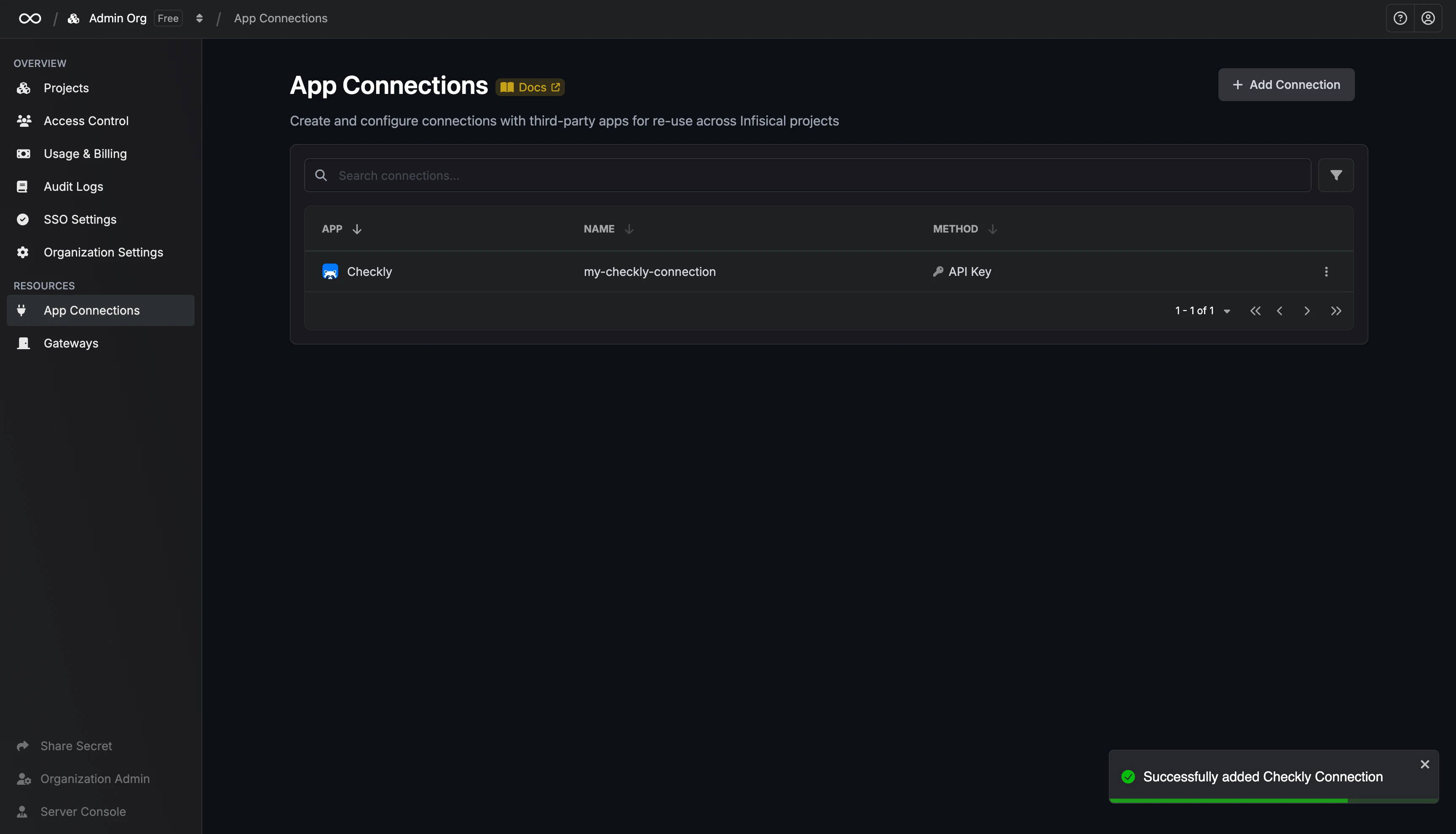This screenshot has height=834, width=1456.
Task: Jump to the last page of results
Action: click(x=1336, y=311)
